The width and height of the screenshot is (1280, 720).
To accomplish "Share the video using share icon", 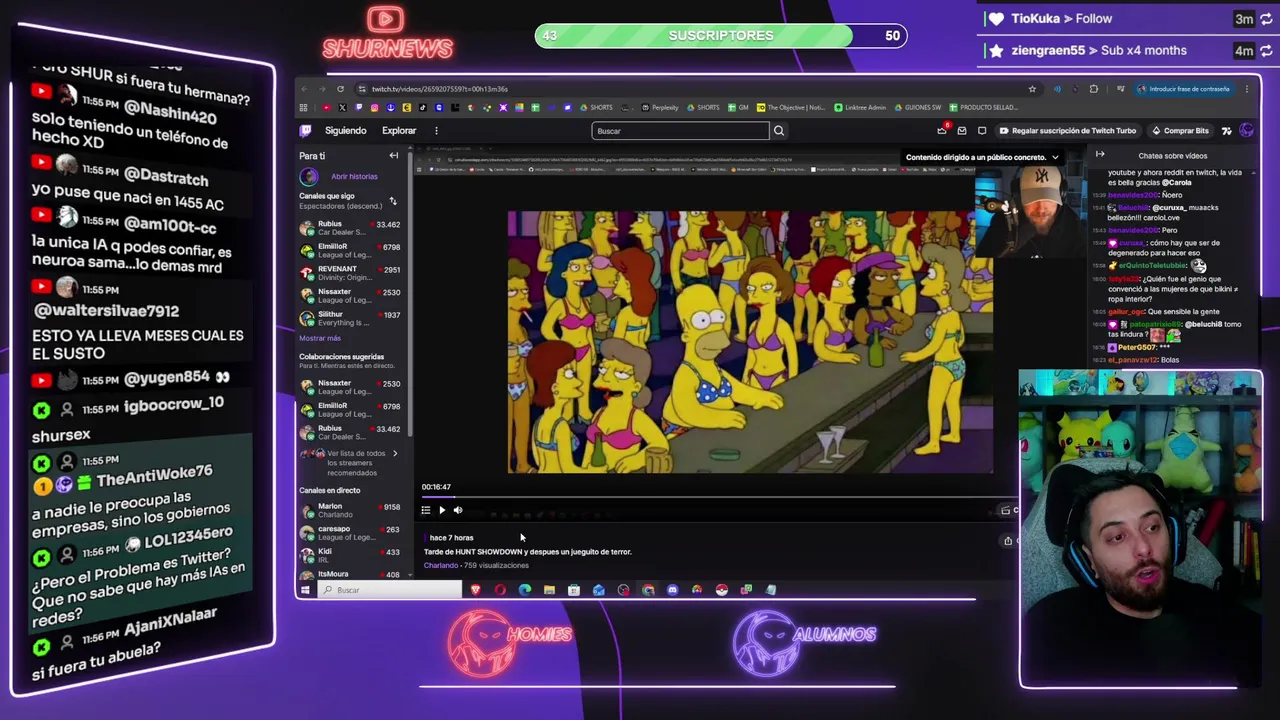I will (x=1008, y=541).
